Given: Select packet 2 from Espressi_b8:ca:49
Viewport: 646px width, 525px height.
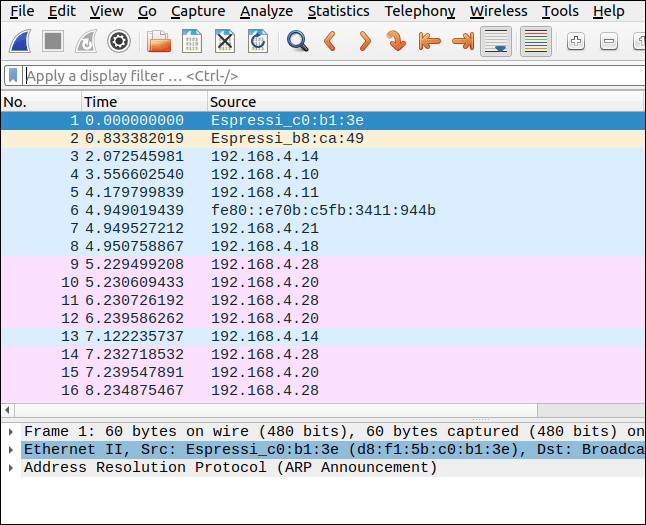Looking at the screenshot, I should 323,138.
